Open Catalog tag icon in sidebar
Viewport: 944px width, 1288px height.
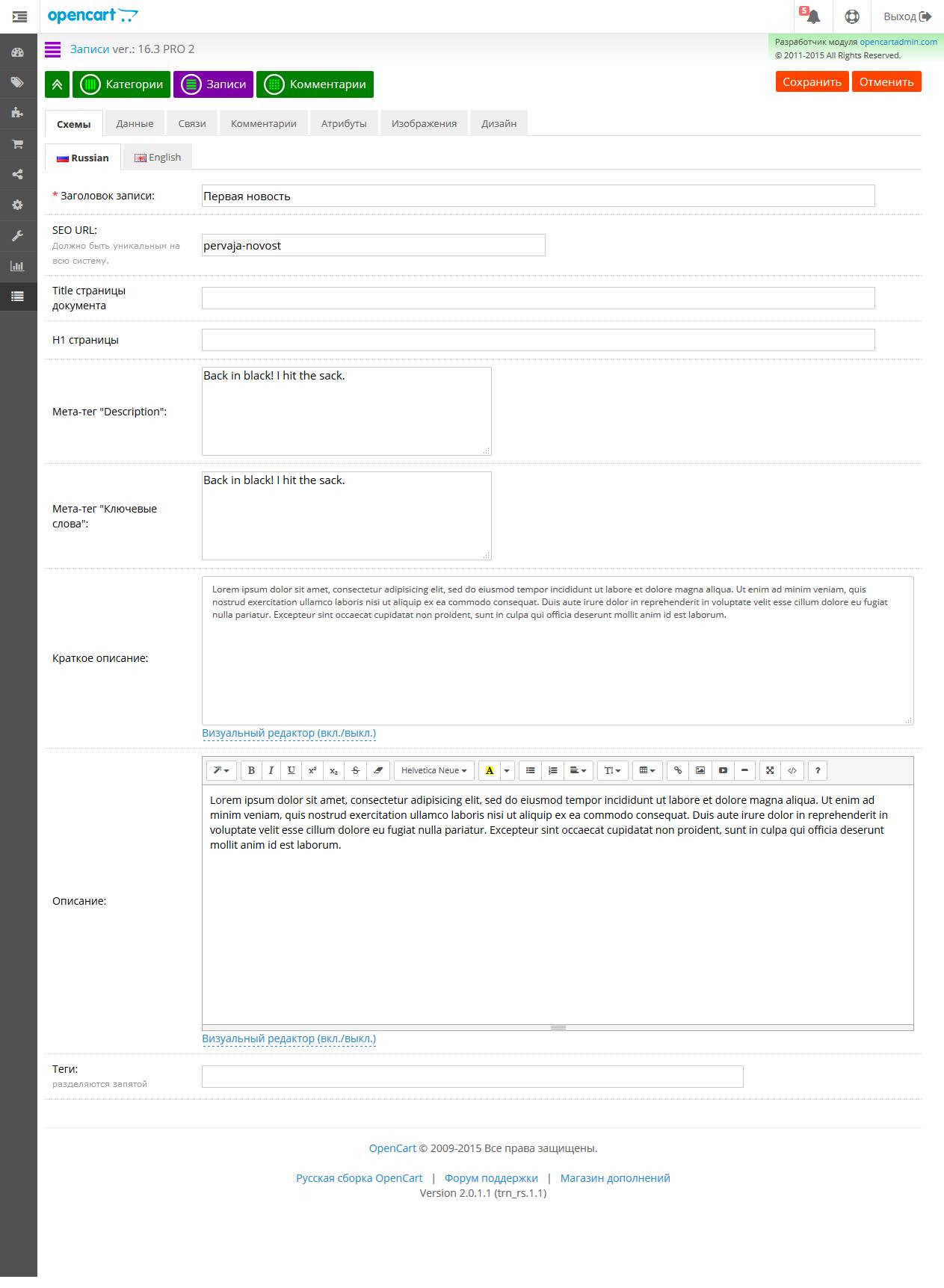coord(17,82)
